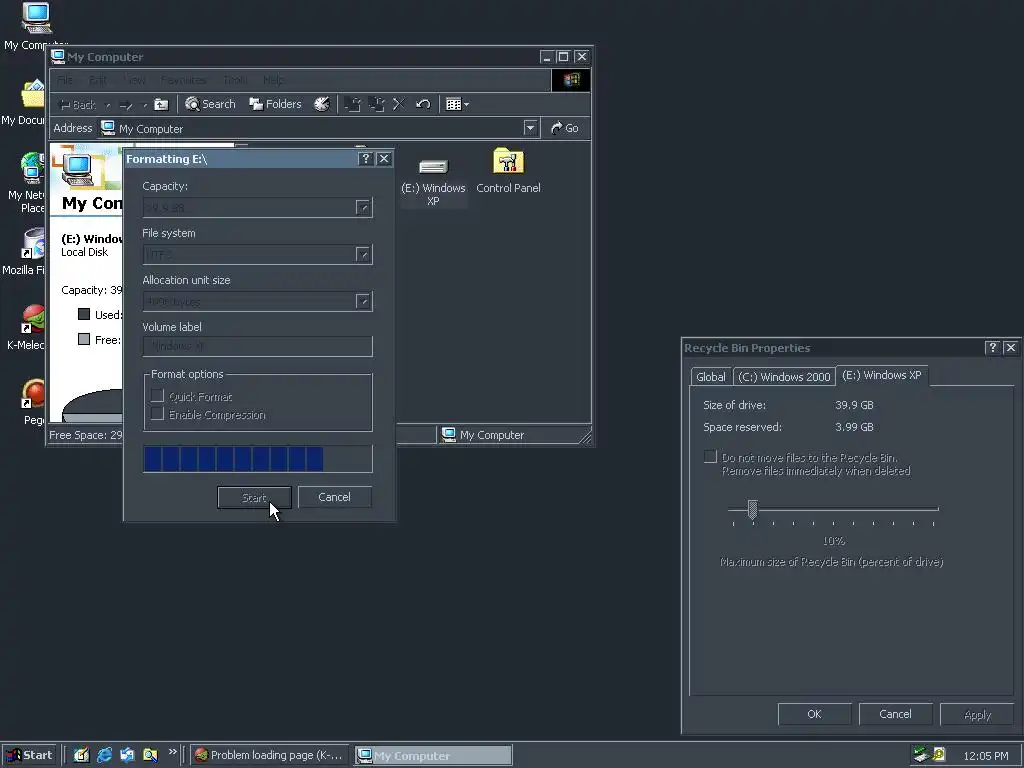Open Tools menu in My Computer
The width and height of the screenshot is (1024, 768).
coord(235,80)
